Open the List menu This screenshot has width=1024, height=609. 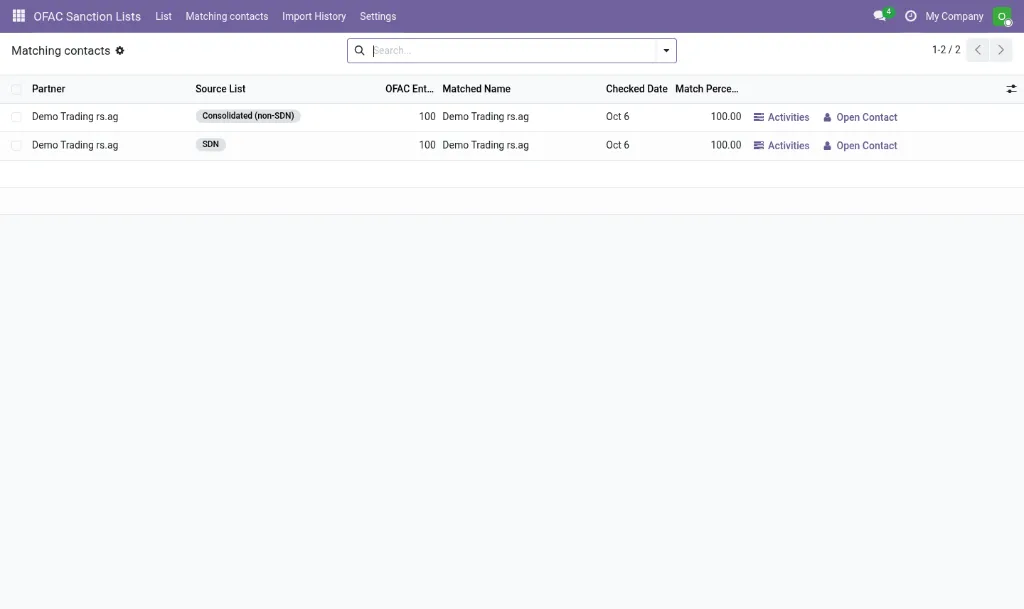pos(163,16)
